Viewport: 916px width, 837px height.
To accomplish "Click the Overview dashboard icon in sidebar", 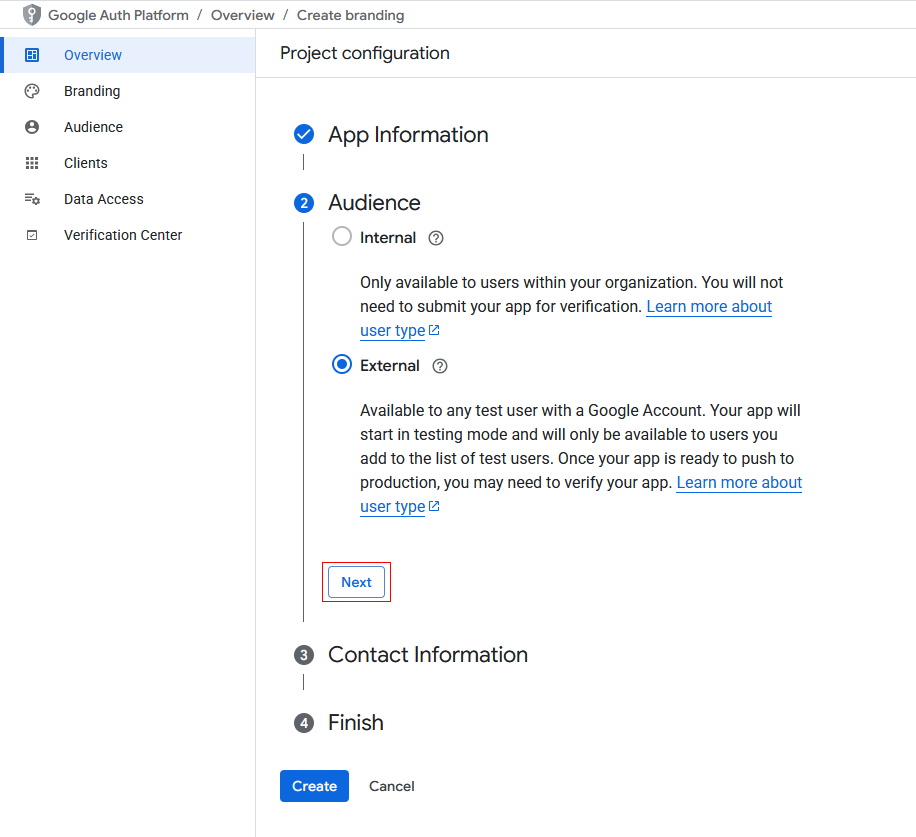I will click(32, 55).
